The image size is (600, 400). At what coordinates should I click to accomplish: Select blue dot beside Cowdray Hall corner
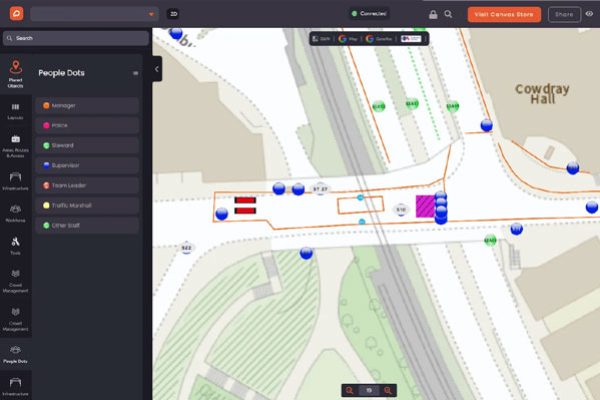pos(486,125)
